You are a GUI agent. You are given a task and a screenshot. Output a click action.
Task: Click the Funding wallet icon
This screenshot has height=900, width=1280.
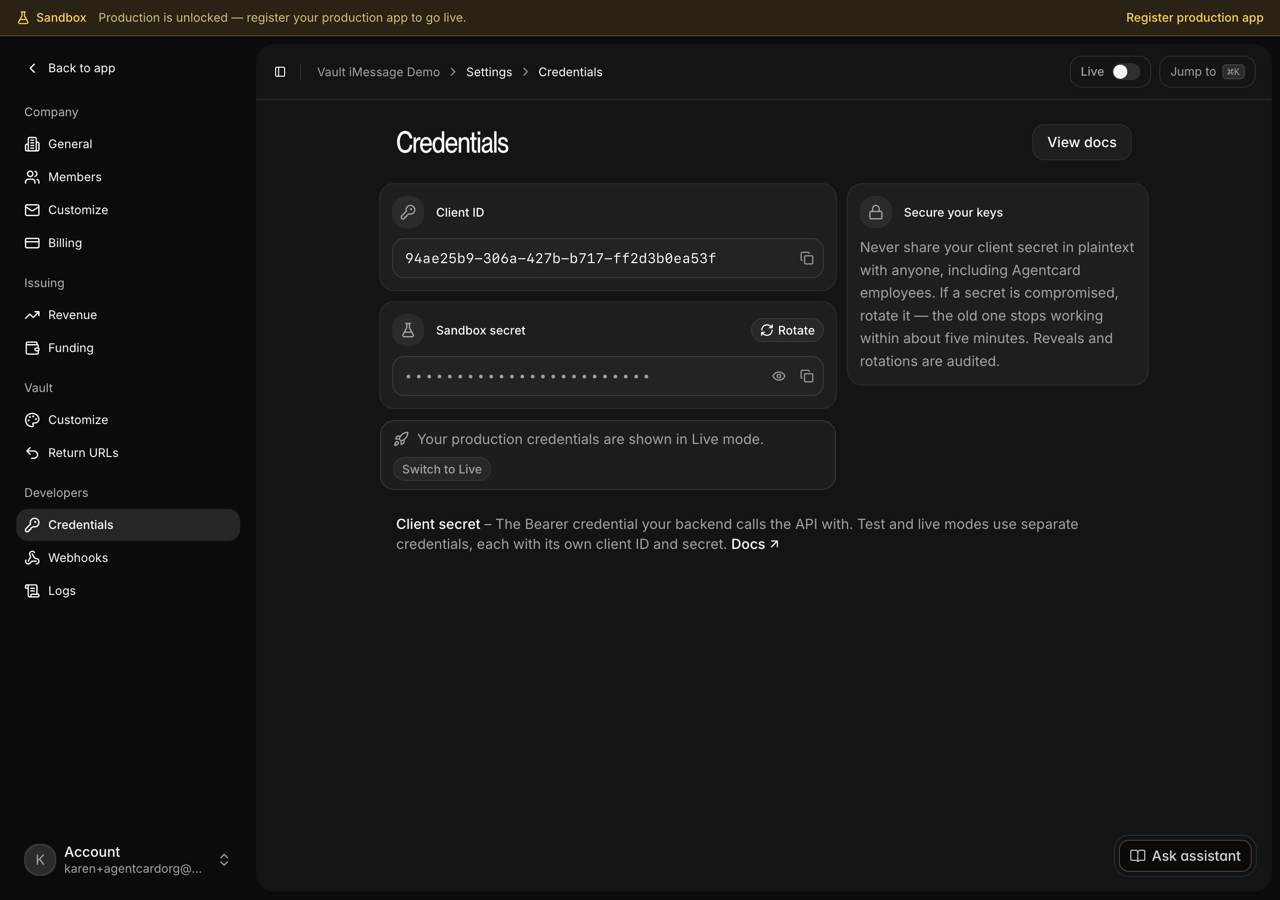(x=32, y=348)
